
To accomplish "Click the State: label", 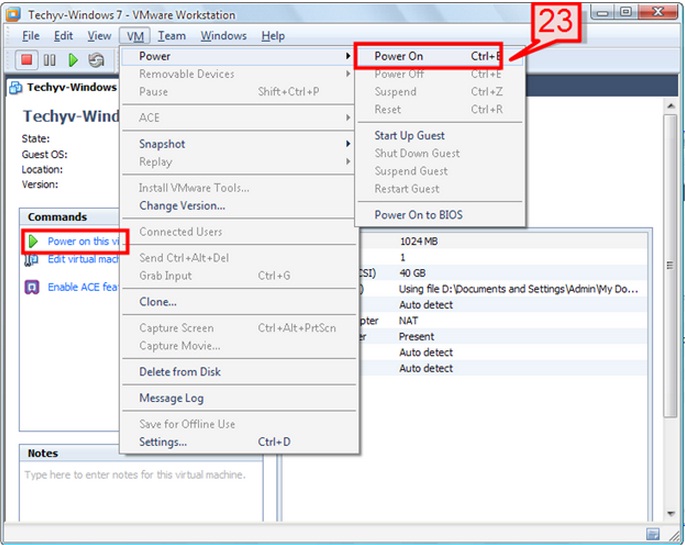I will tap(36, 139).
